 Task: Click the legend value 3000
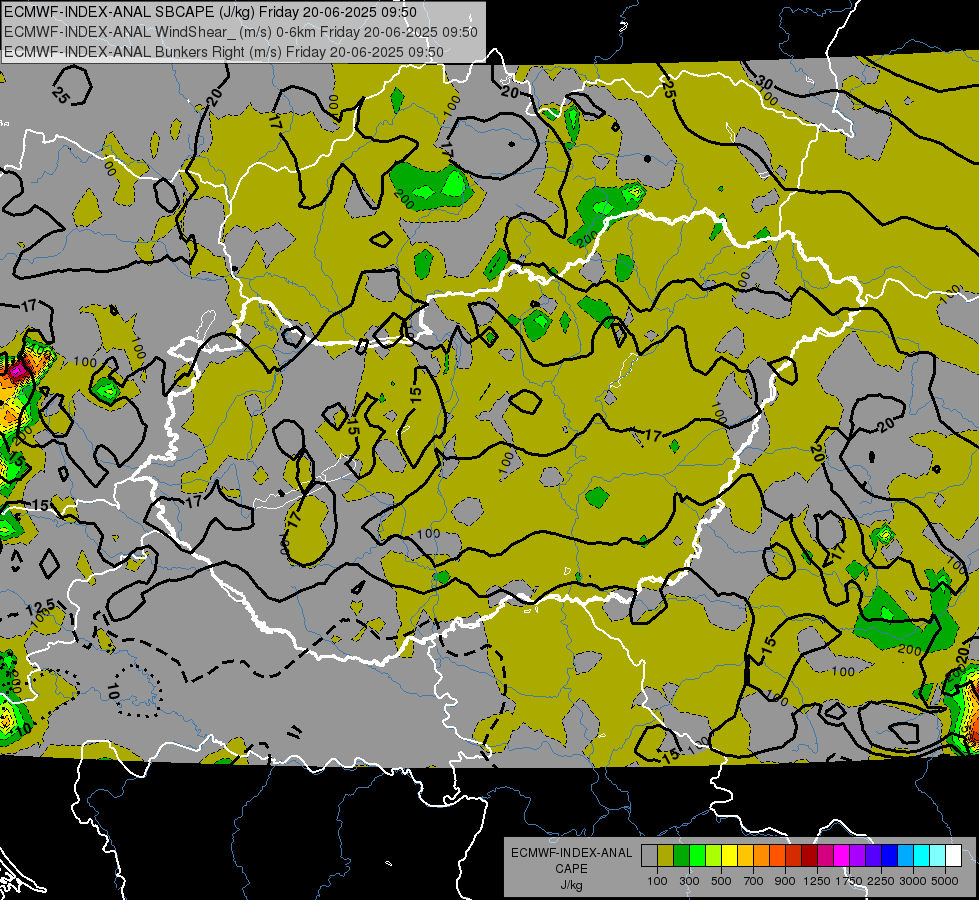(x=913, y=881)
